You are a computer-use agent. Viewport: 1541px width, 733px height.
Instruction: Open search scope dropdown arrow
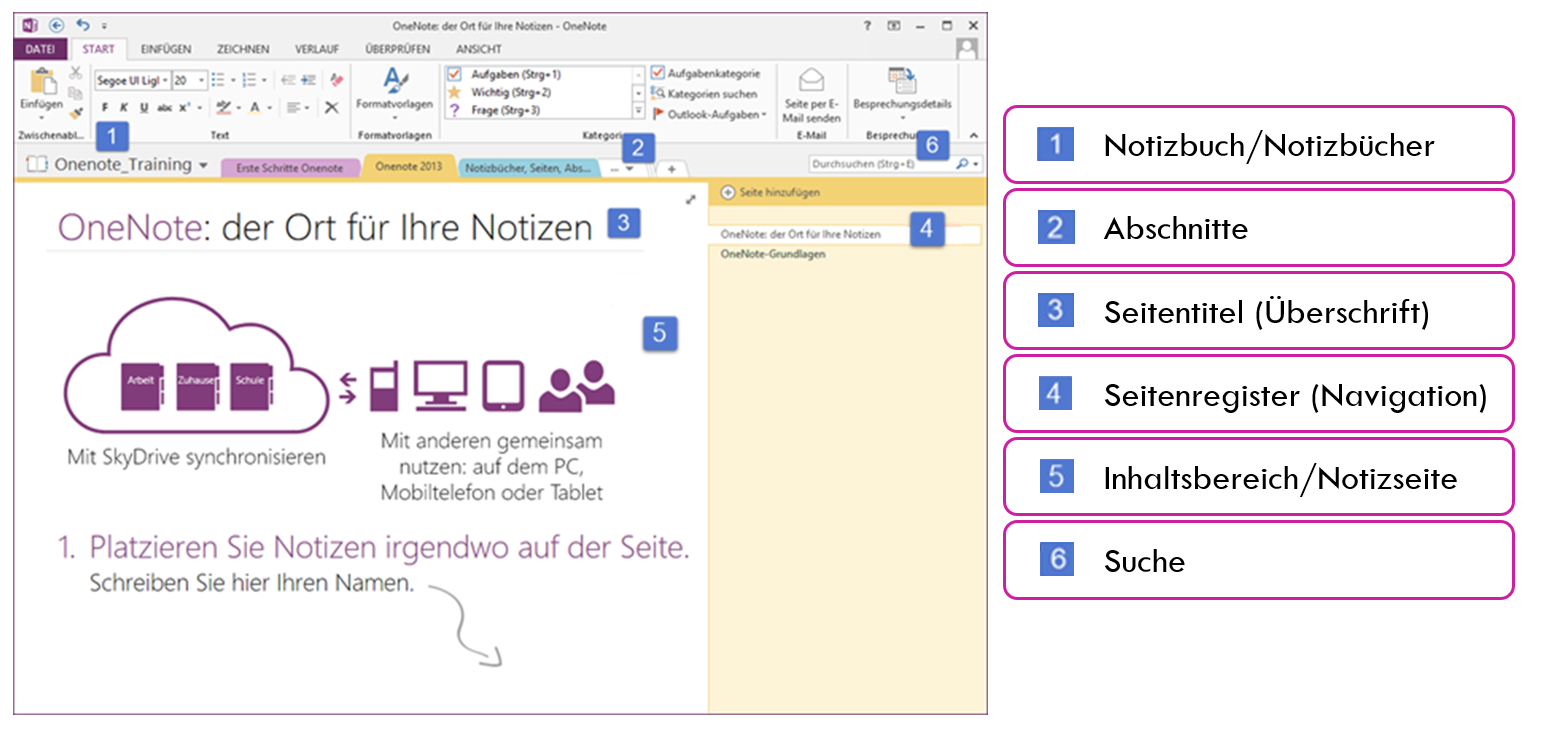(x=976, y=163)
